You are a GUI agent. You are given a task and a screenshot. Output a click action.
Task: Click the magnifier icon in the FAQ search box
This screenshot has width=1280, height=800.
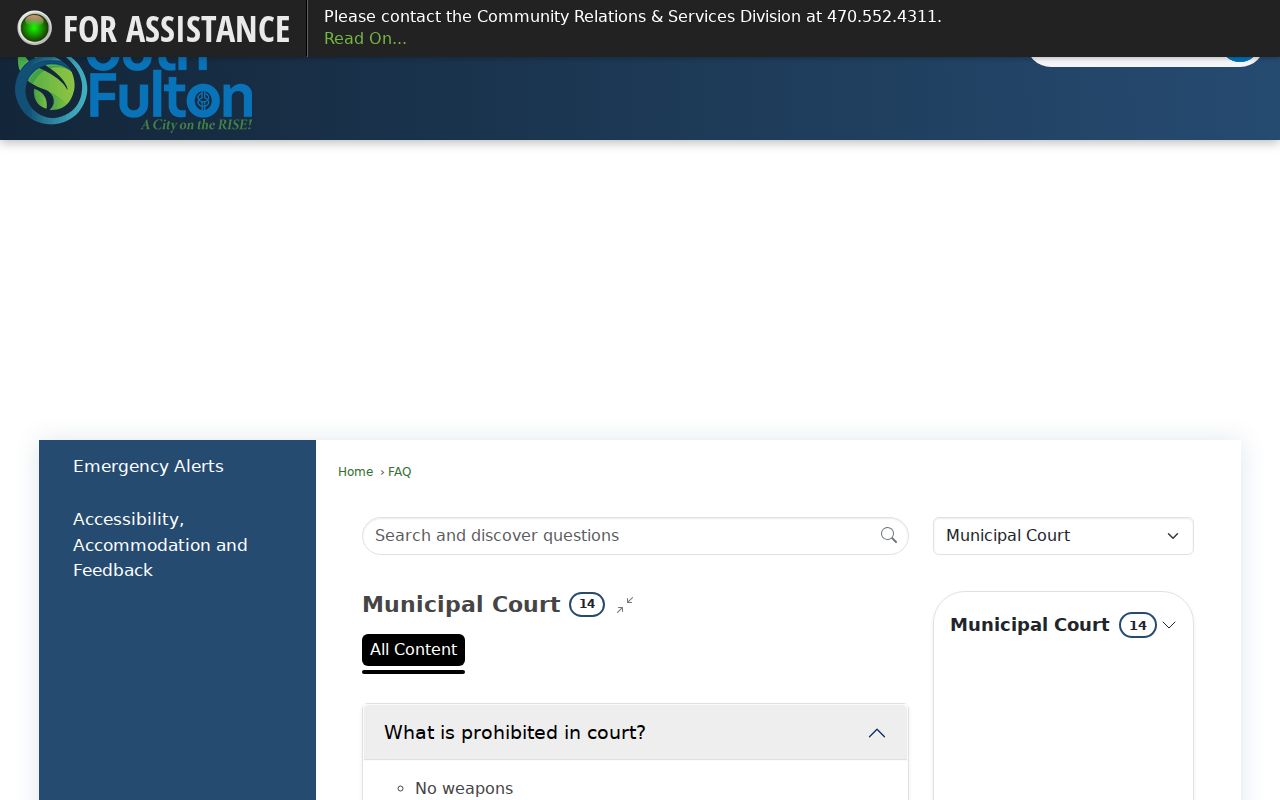tap(888, 536)
